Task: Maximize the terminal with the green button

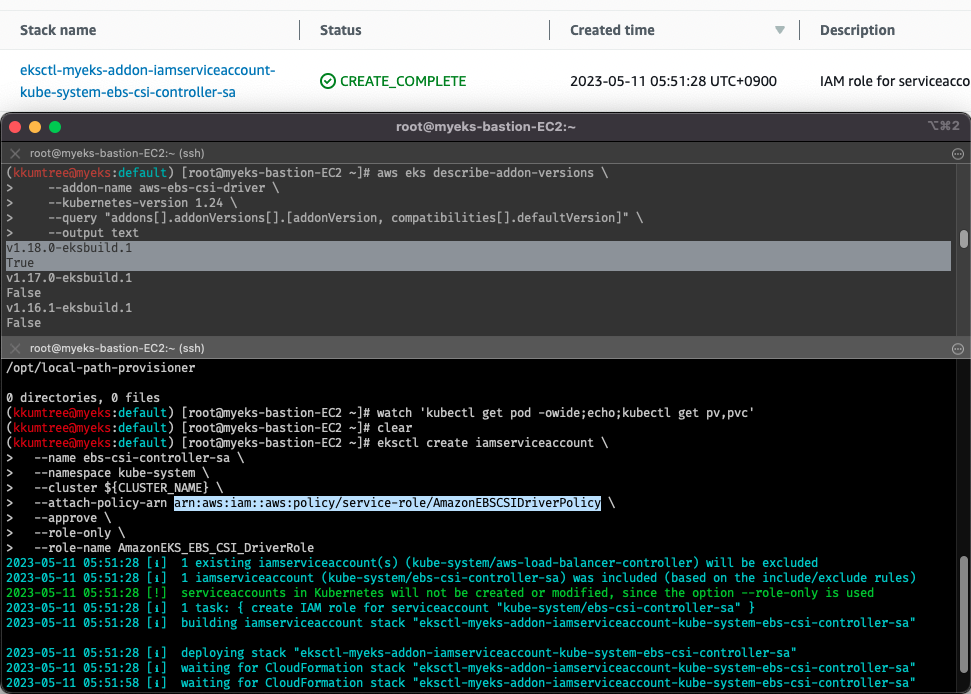Action: point(55,127)
